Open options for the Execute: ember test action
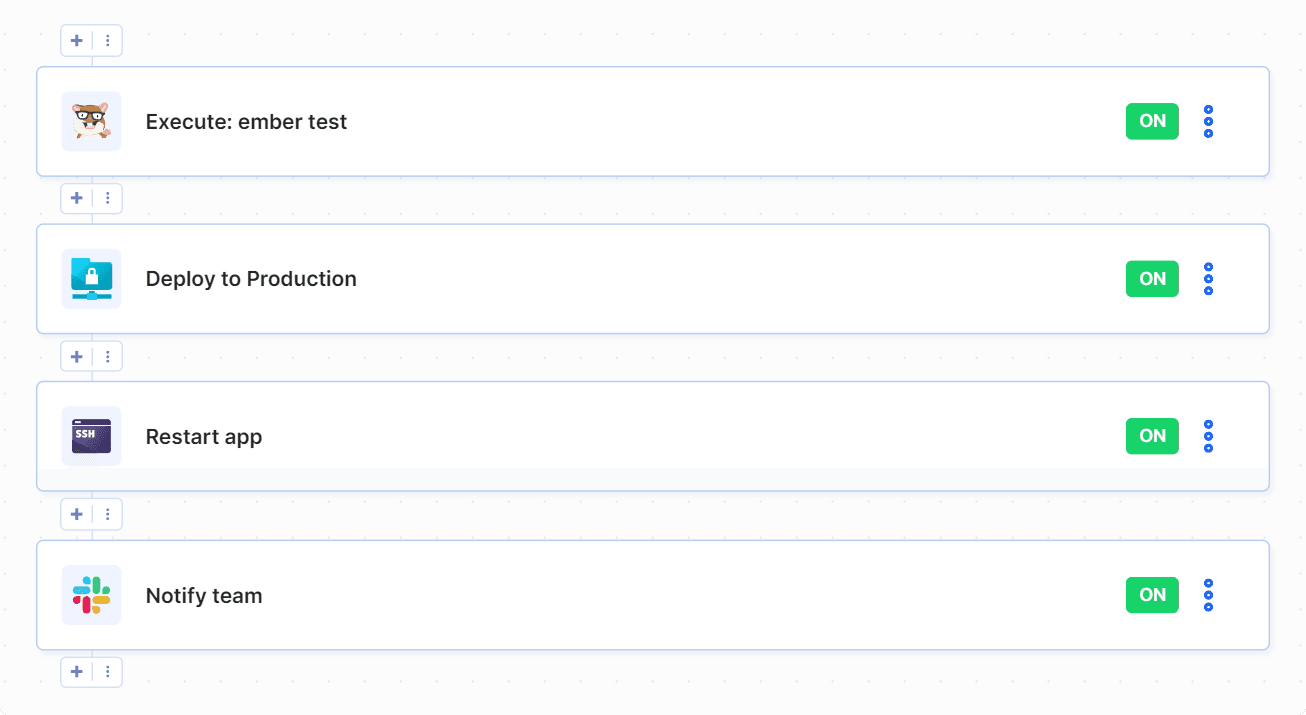This screenshot has height=715, width=1306. pyautogui.click(x=1208, y=121)
